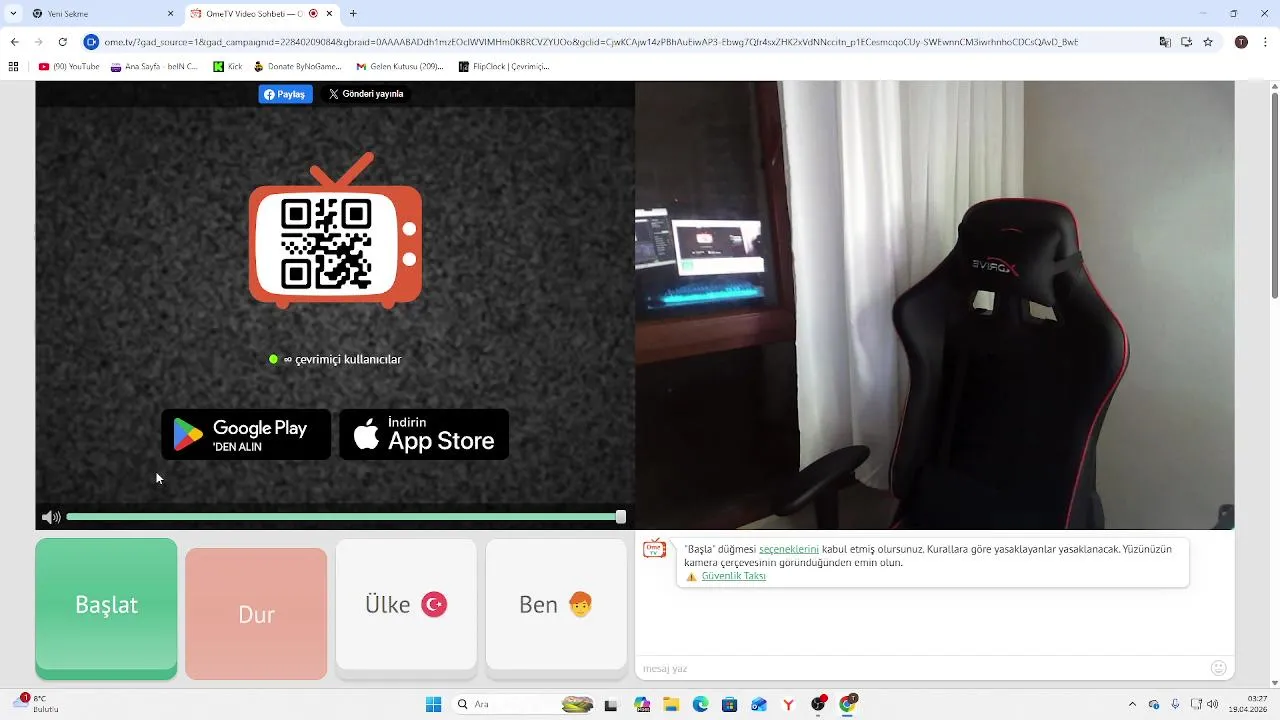This screenshot has width=1280, height=720.
Task: Bookmark this page with star icon
Action: [x=1208, y=42]
